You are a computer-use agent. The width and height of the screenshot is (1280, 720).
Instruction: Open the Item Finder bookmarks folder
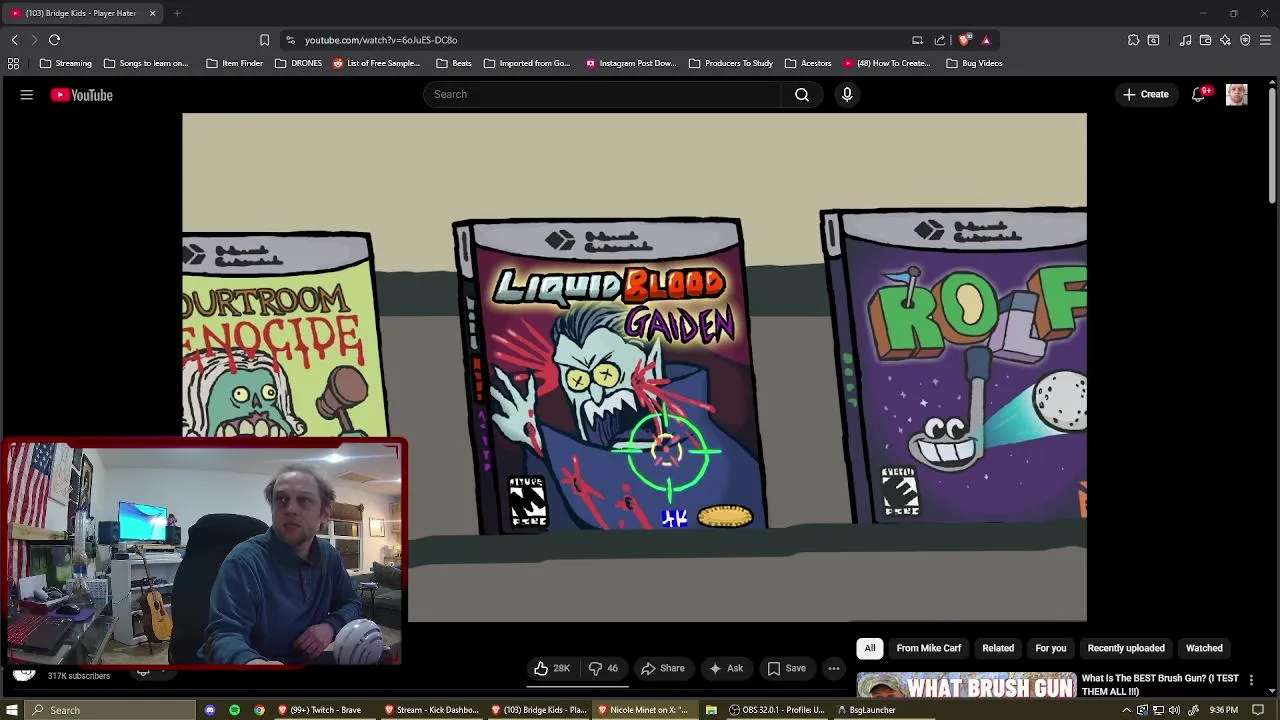point(234,63)
